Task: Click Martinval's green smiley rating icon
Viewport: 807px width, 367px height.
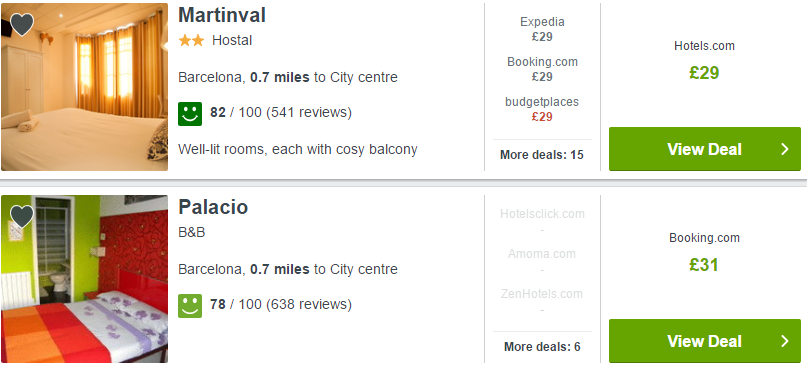Action: coord(190,114)
